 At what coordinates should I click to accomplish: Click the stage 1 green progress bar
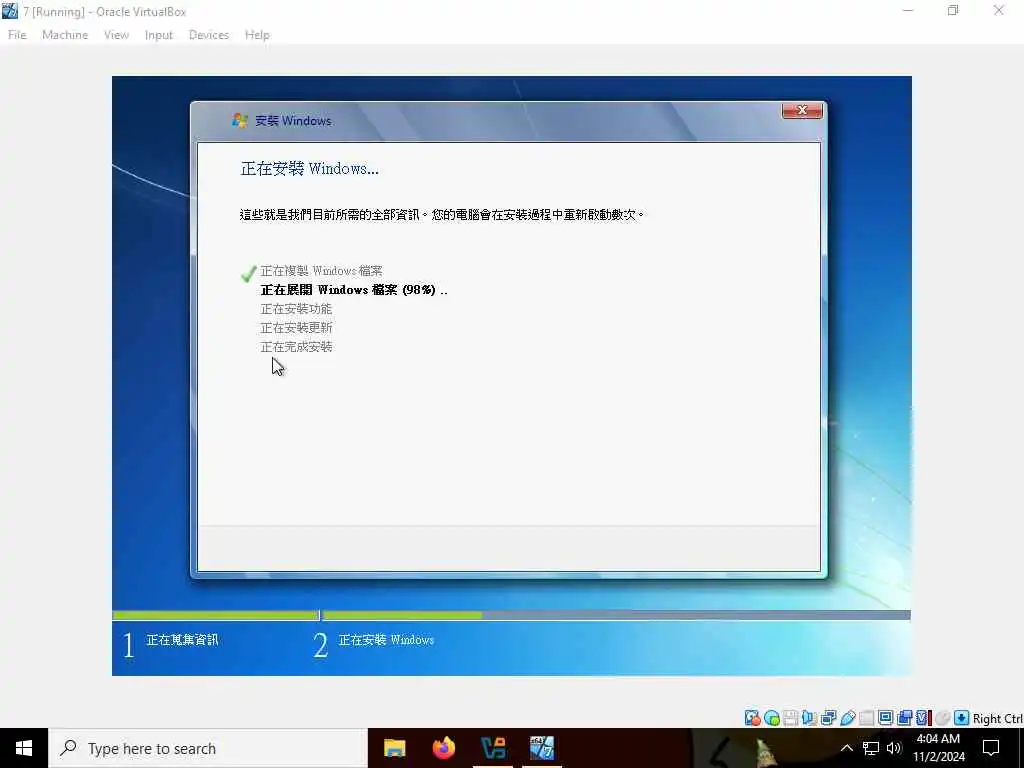coord(216,615)
